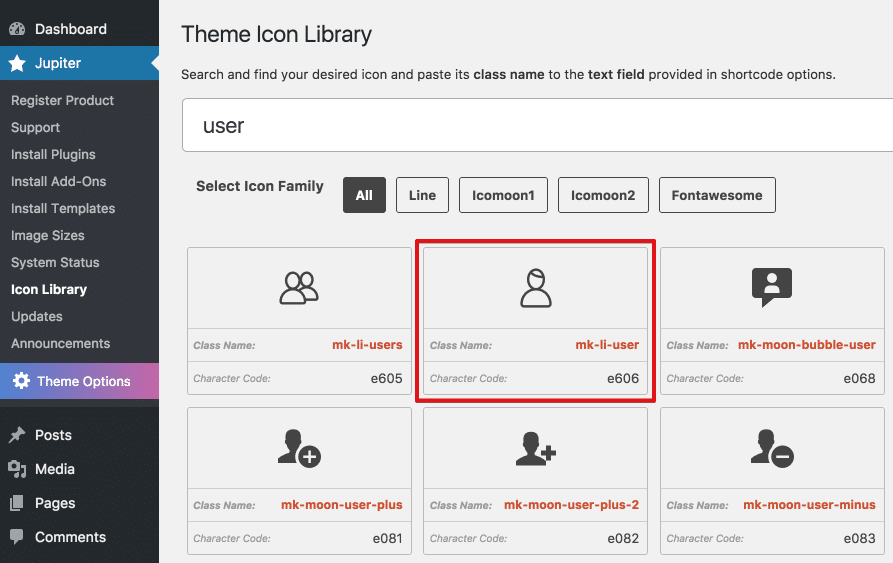Screen dimensions: 893x563
Task: Show only Icomoon1 icon family
Action: (x=503, y=195)
